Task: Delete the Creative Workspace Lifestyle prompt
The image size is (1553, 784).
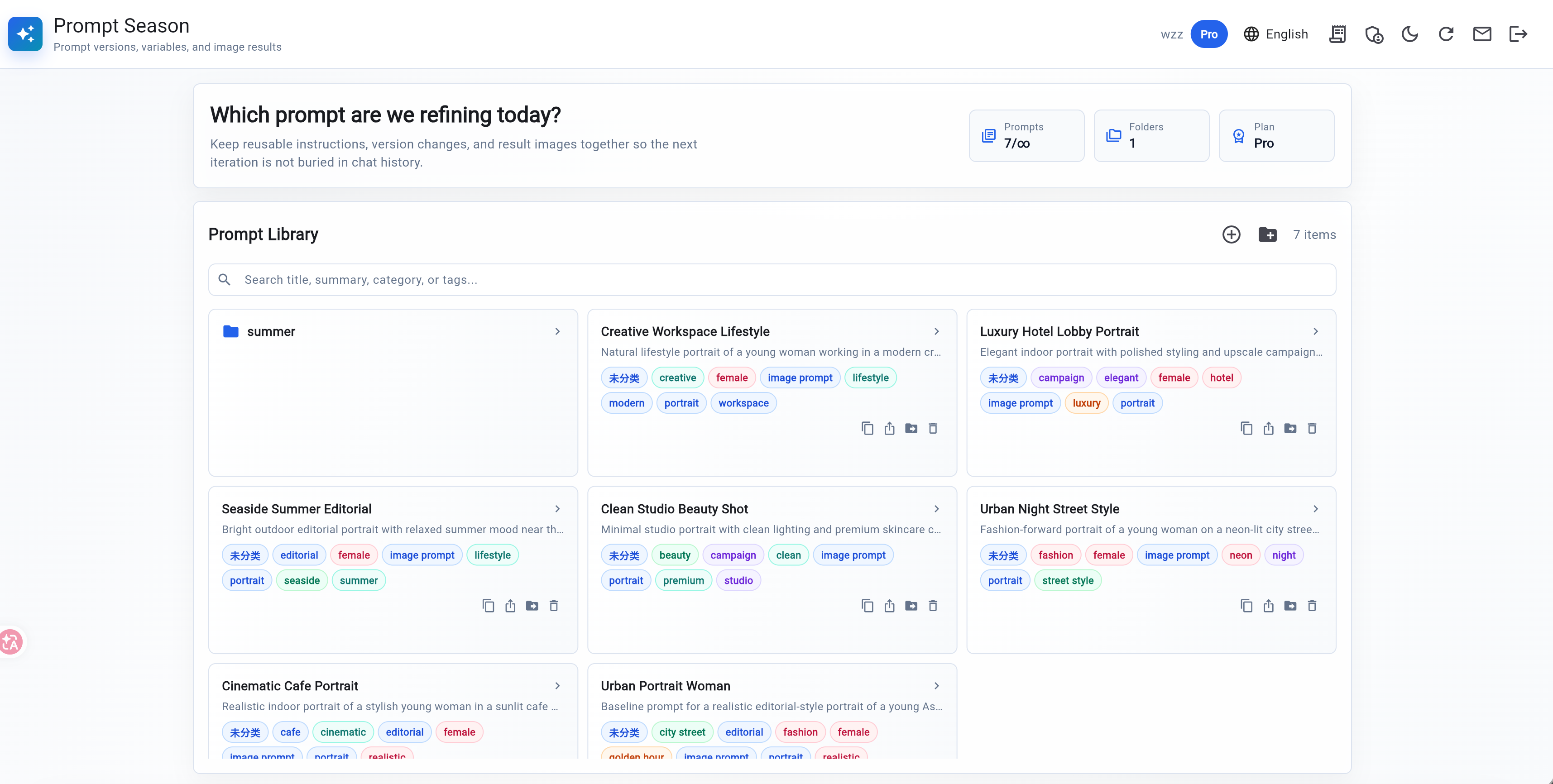Action: (x=933, y=429)
